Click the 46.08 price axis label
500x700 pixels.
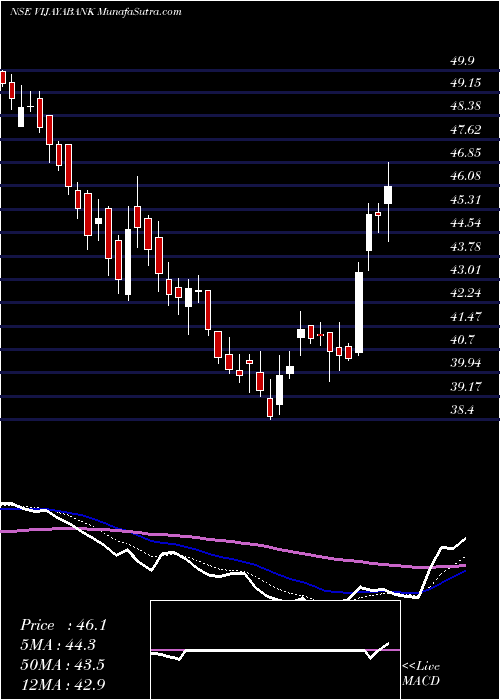click(x=467, y=176)
